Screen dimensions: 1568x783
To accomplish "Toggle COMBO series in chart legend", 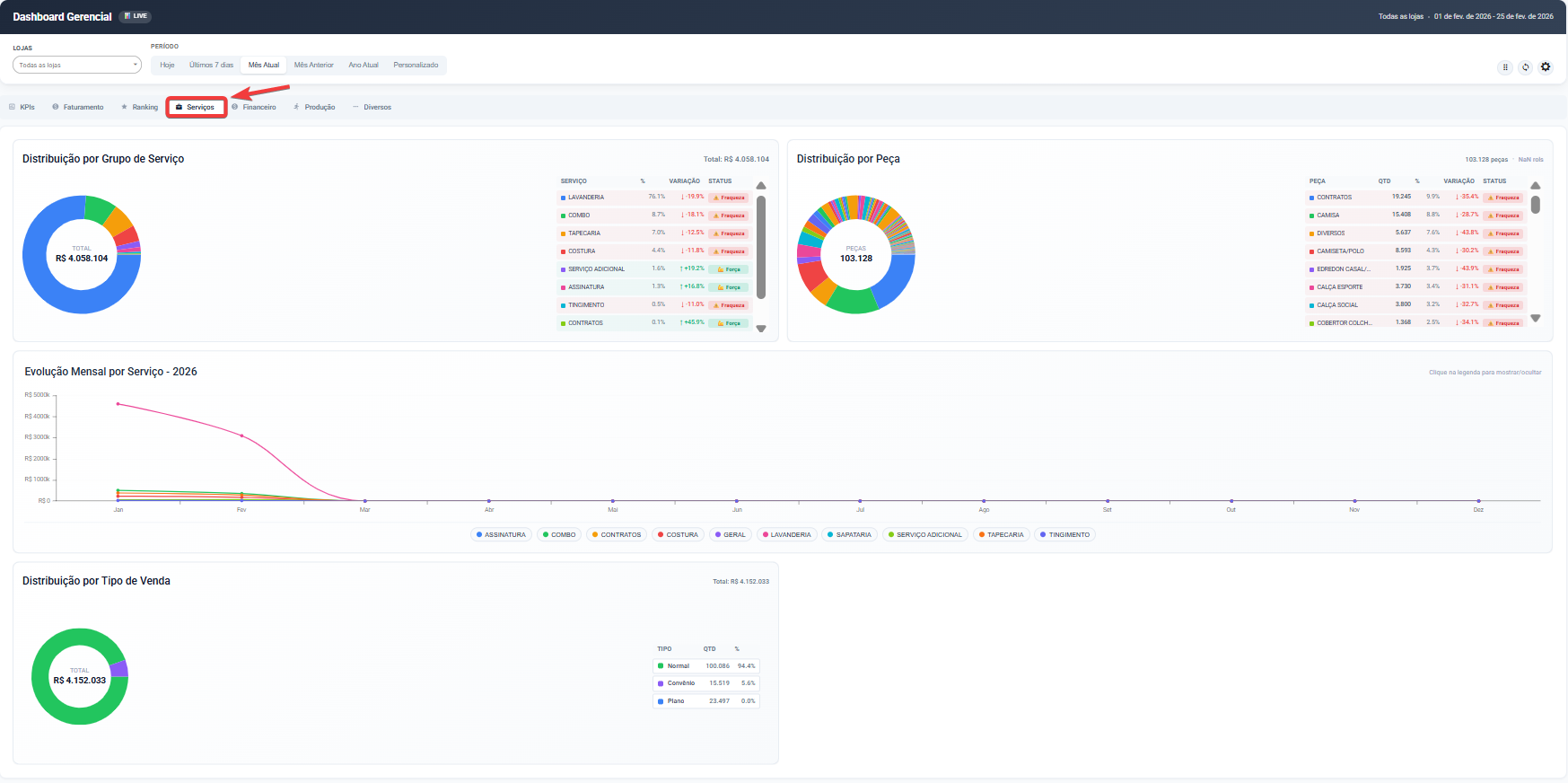I will pos(558,534).
